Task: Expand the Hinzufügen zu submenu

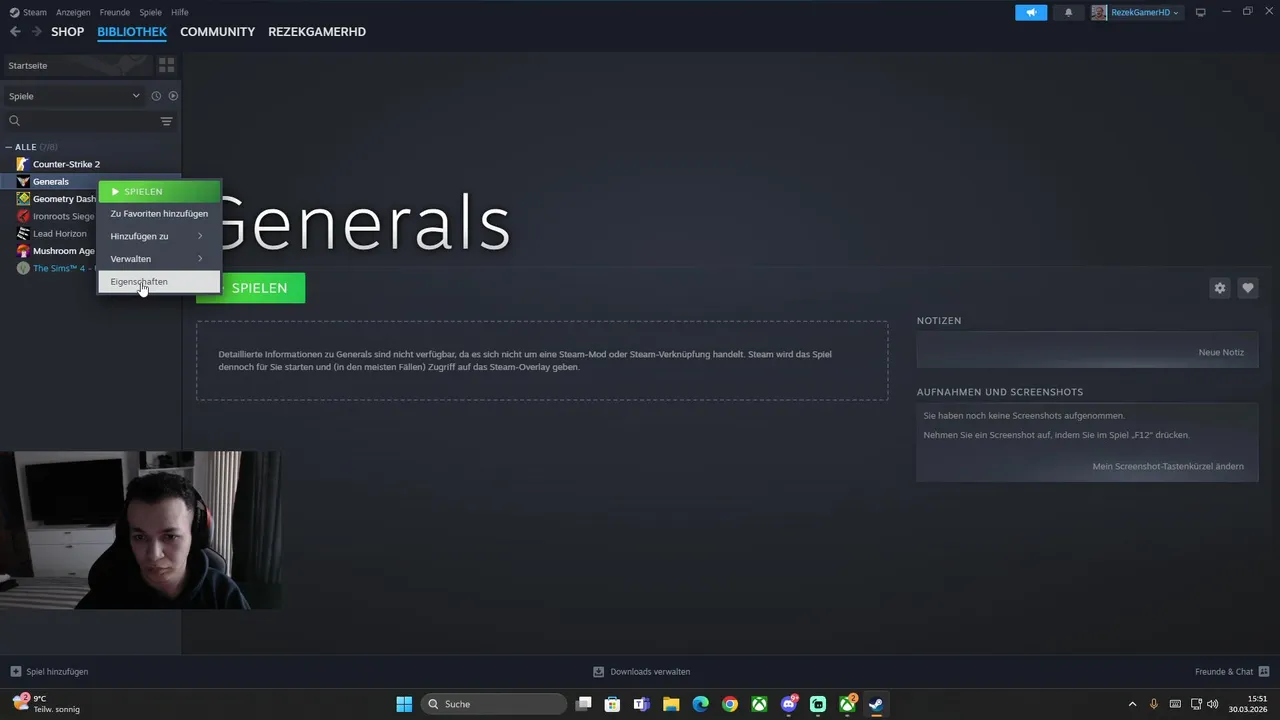Action: pos(159,236)
